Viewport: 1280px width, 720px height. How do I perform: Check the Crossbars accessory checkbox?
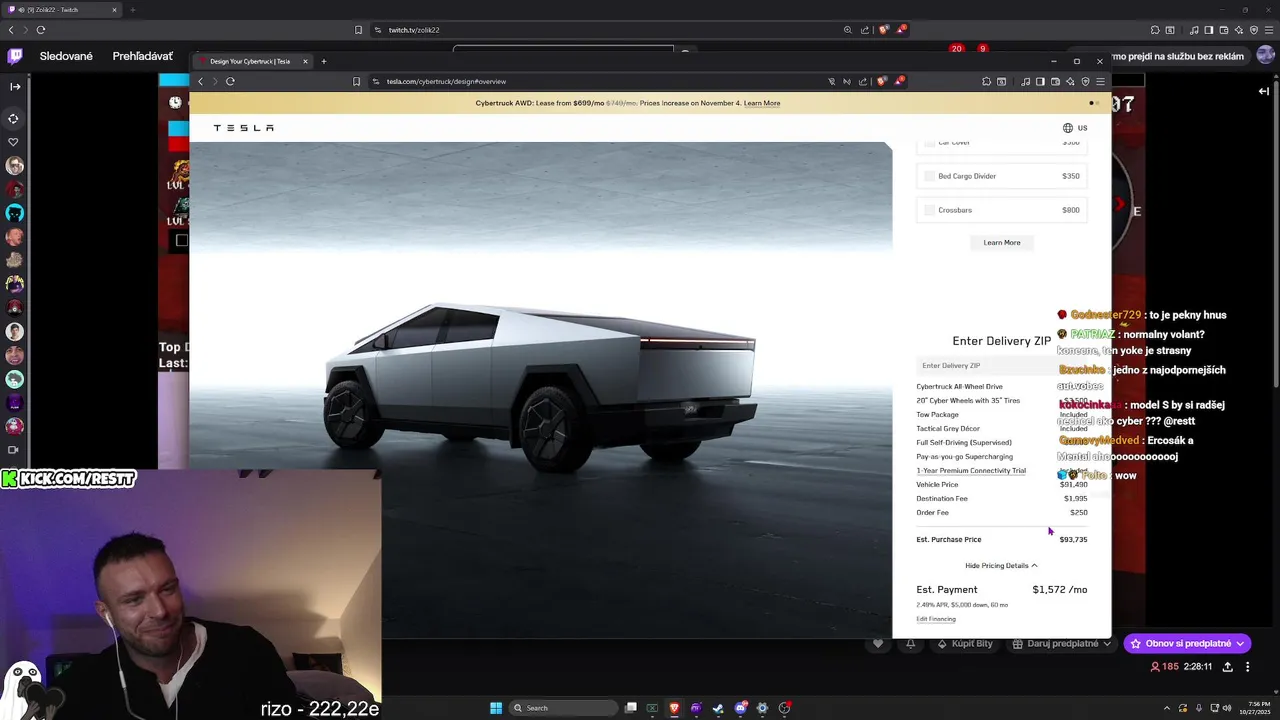pyautogui.click(x=929, y=210)
